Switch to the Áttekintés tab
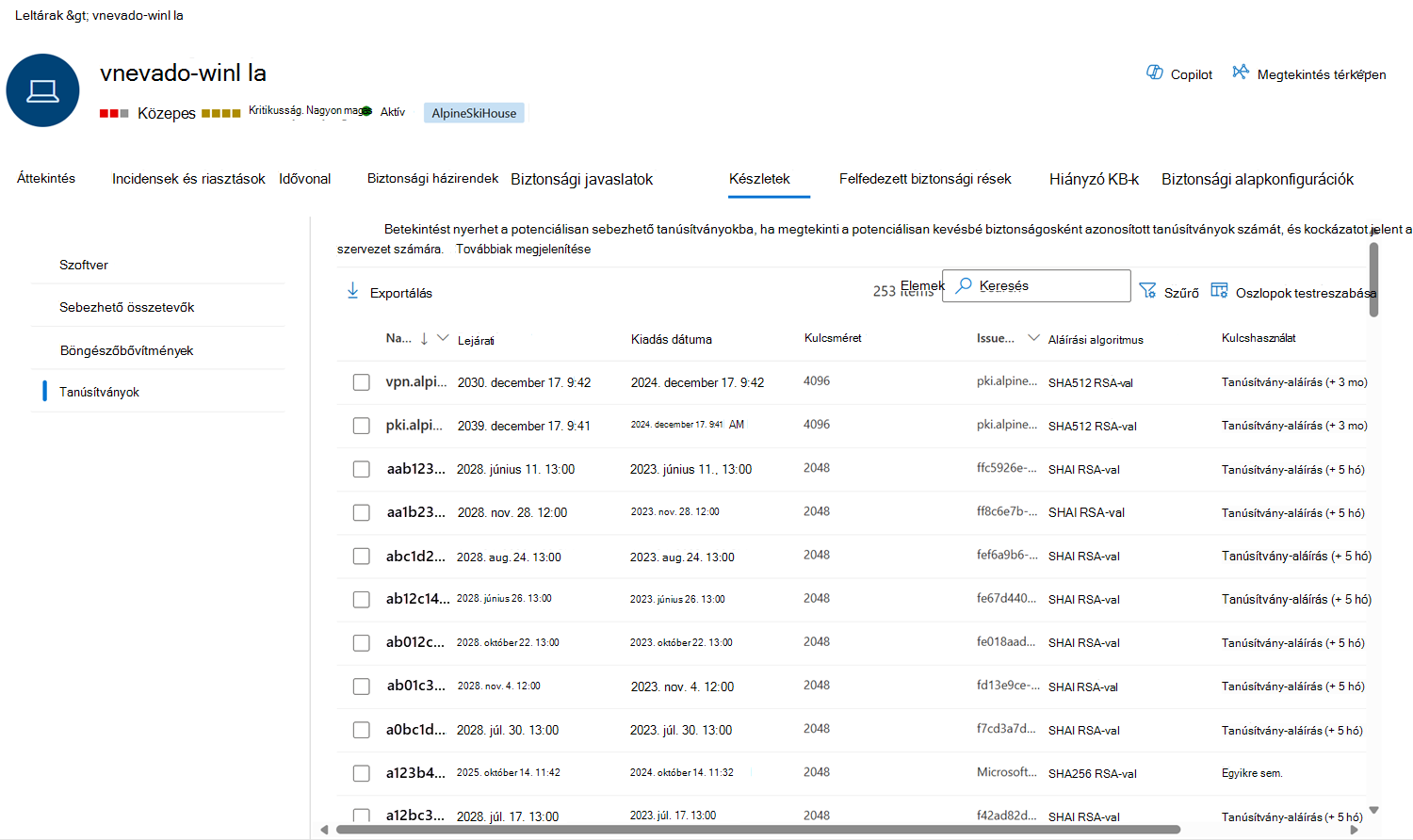This screenshot has width=1413, height=840. (46, 178)
